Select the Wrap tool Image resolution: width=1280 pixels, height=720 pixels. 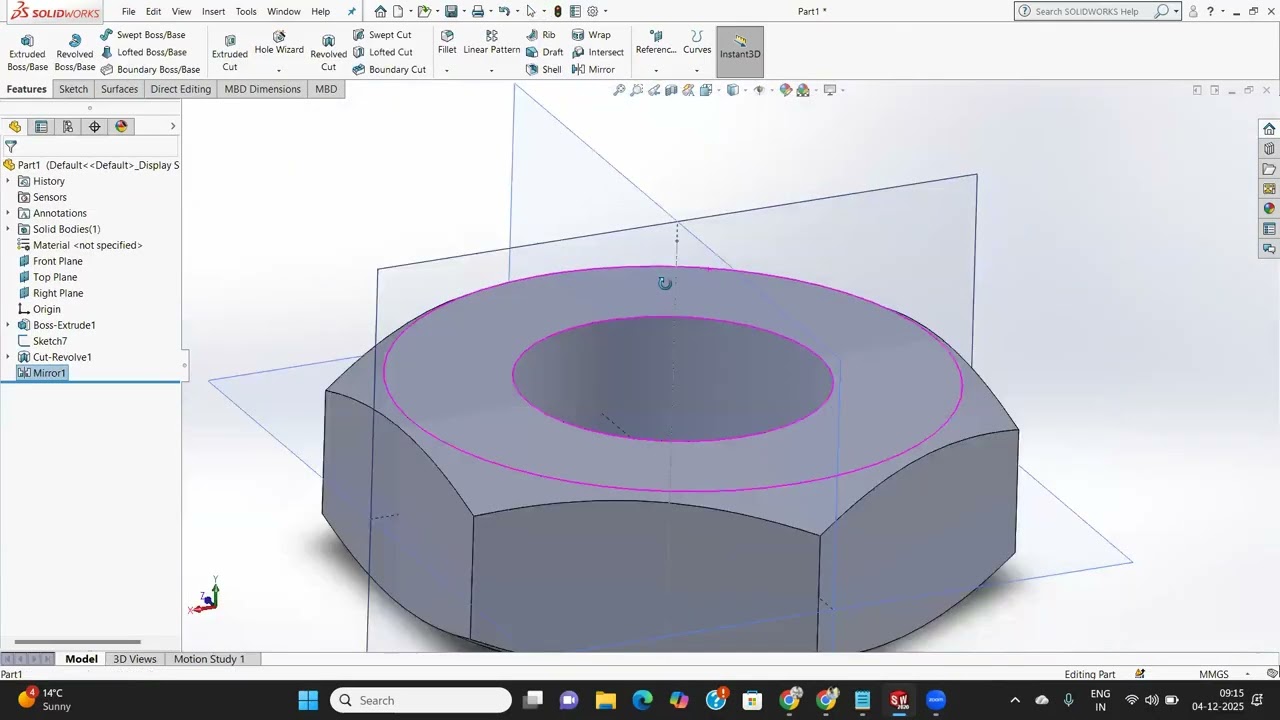coord(591,35)
